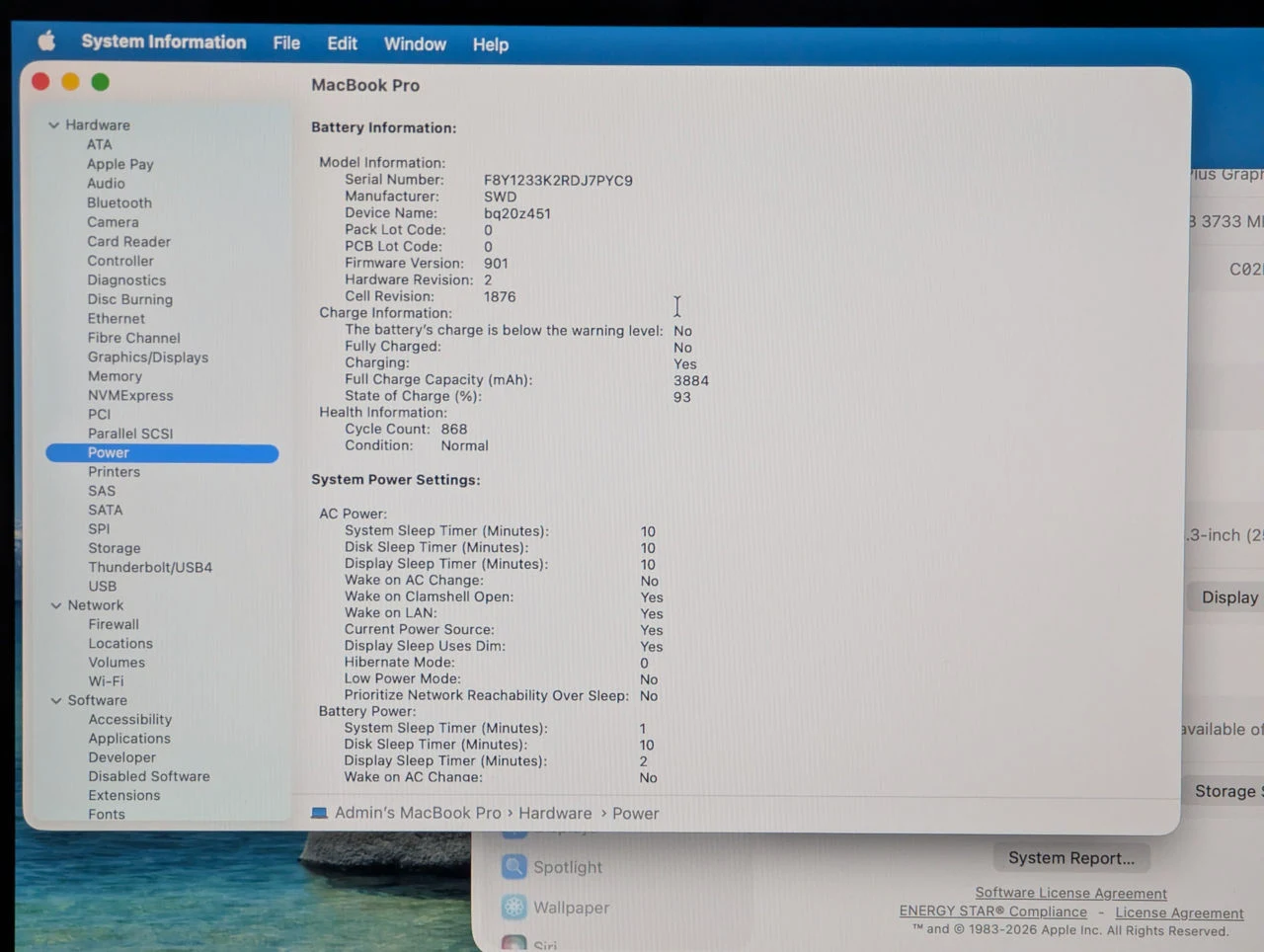The height and width of the screenshot is (952, 1264).
Task: Select Graphics/Displays in the sidebar
Action: pyautogui.click(x=148, y=357)
